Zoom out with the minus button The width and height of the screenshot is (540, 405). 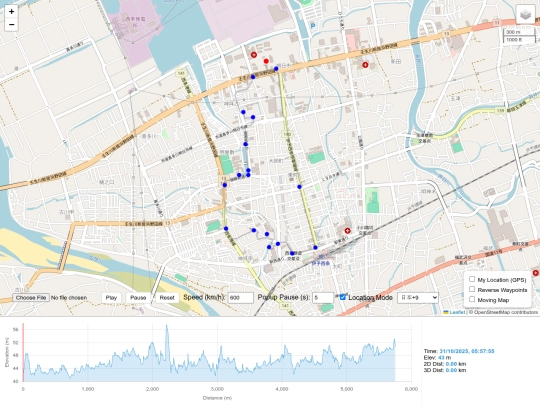(11, 24)
